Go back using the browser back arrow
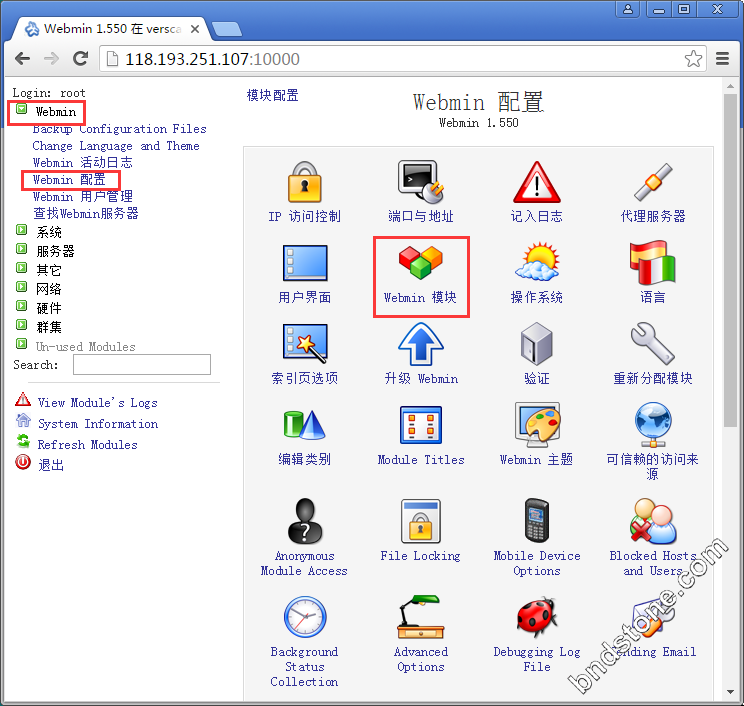 pyautogui.click(x=22, y=59)
